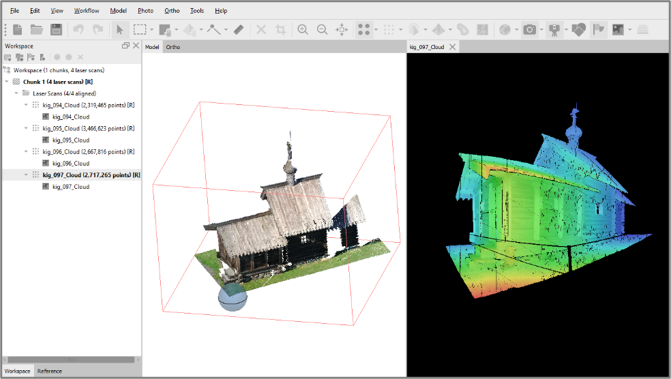Collapse the Laser Scans folder node

pos(16,93)
